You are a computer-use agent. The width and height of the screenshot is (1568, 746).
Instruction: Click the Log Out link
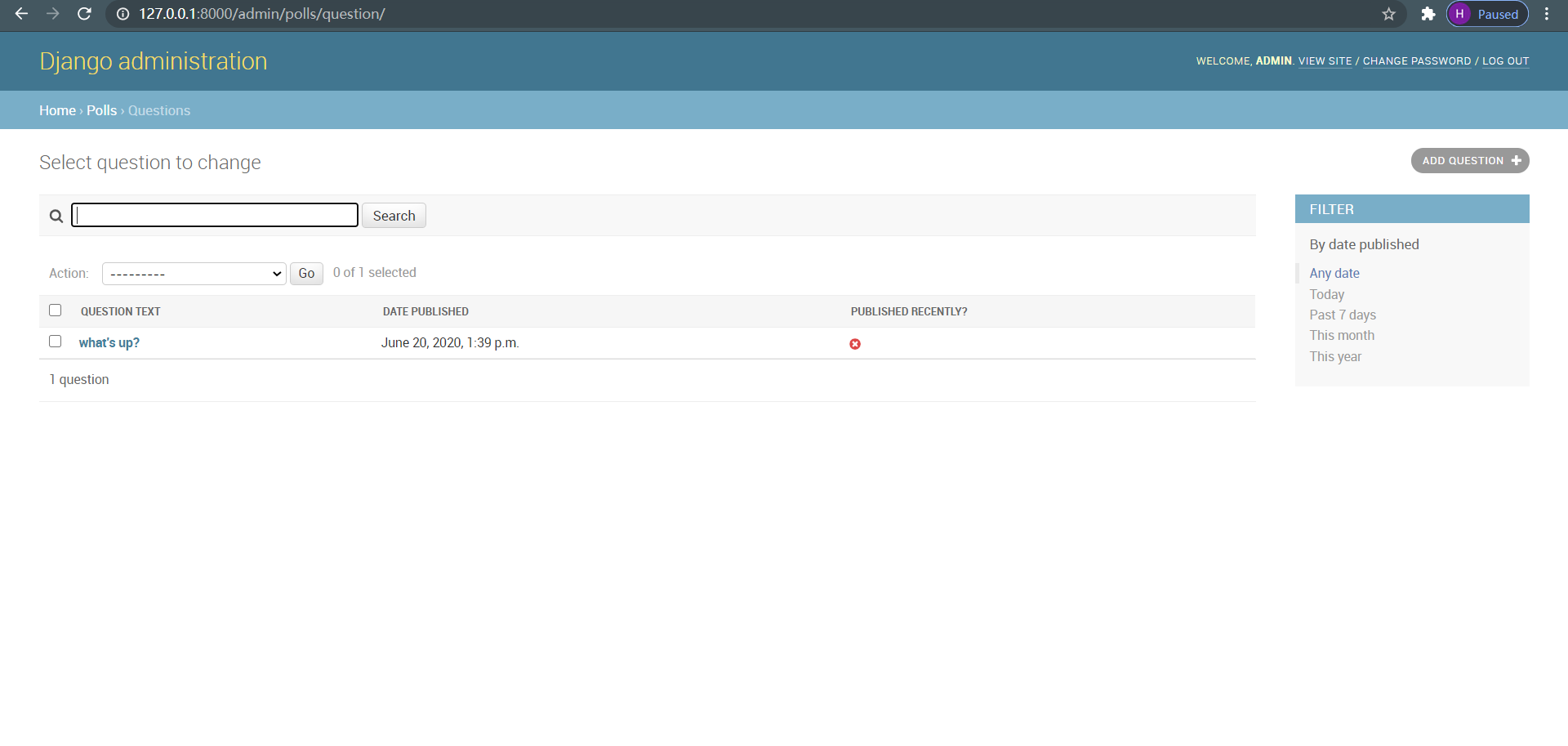click(1505, 61)
